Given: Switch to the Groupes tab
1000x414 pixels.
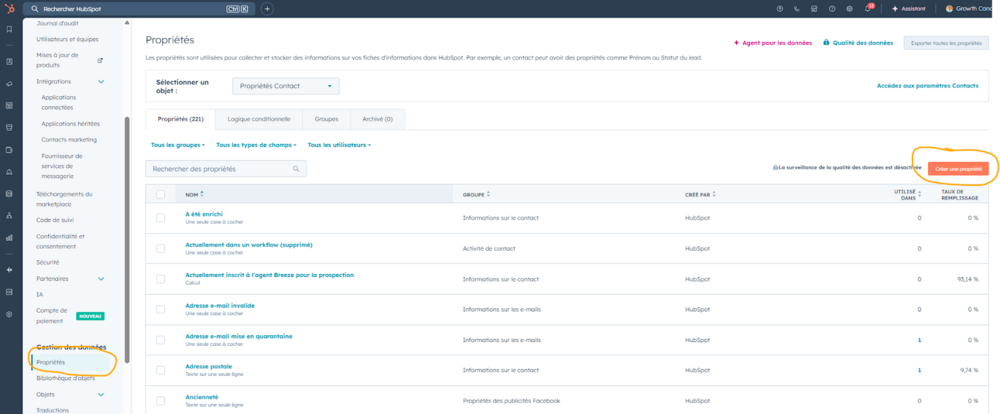Looking at the screenshot, I should (327, 119).
